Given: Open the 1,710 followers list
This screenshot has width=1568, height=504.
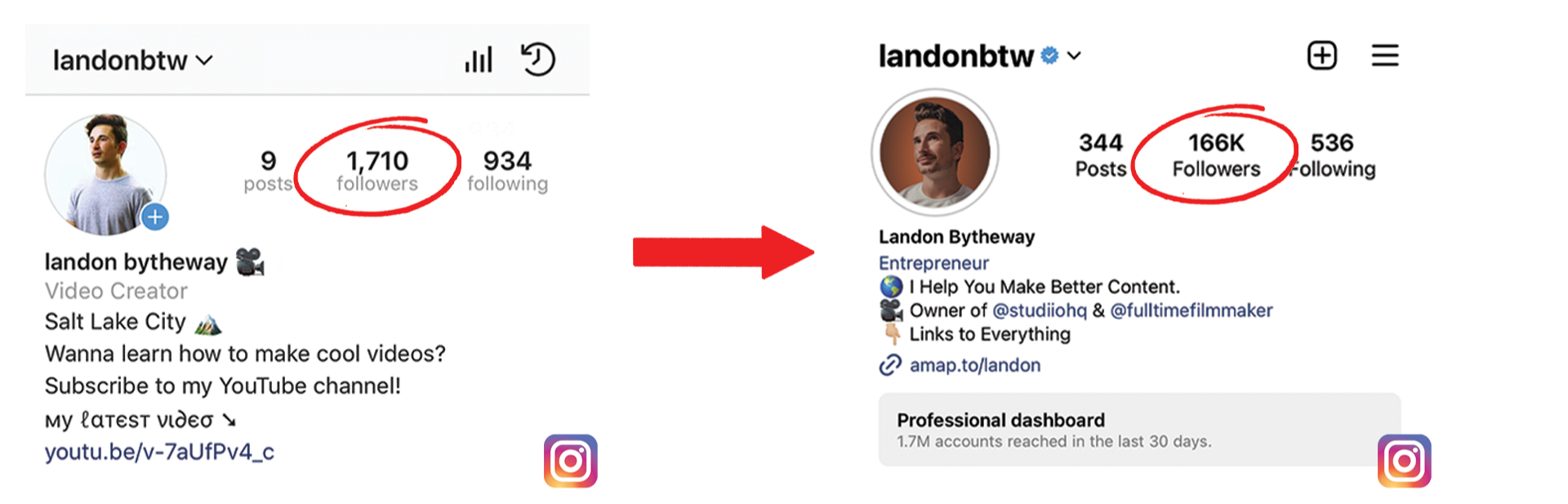Looking at the screenshot, I should (377, 171).
